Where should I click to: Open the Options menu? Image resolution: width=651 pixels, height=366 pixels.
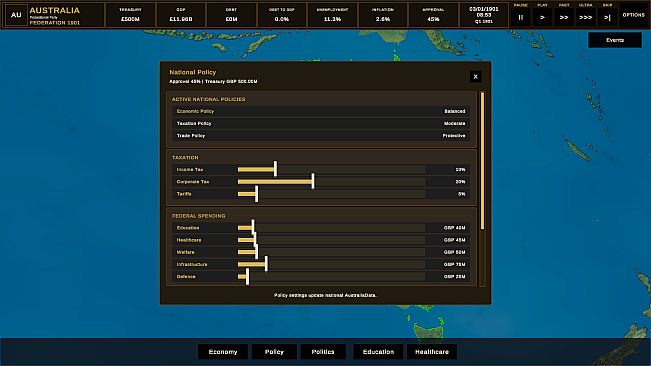(634, 15)
